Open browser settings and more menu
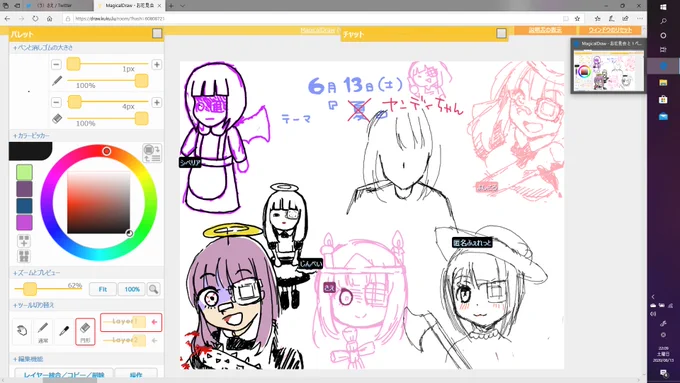This screenshot has width=680, height=383. click(640, 19)
